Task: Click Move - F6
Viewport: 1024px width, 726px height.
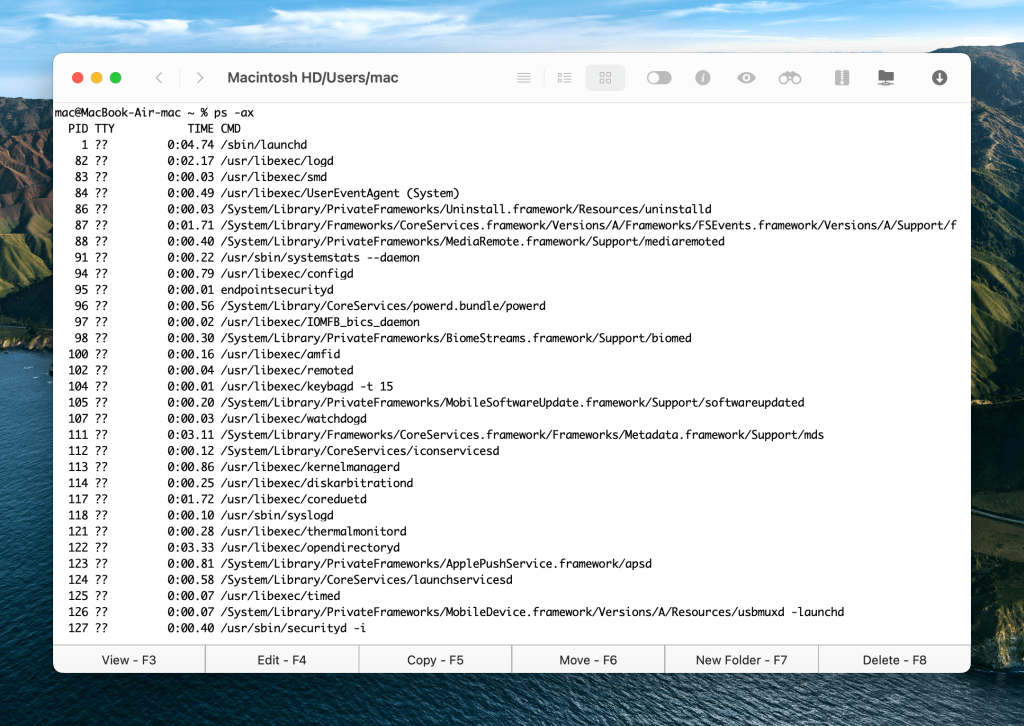Action: pos(588,659)
